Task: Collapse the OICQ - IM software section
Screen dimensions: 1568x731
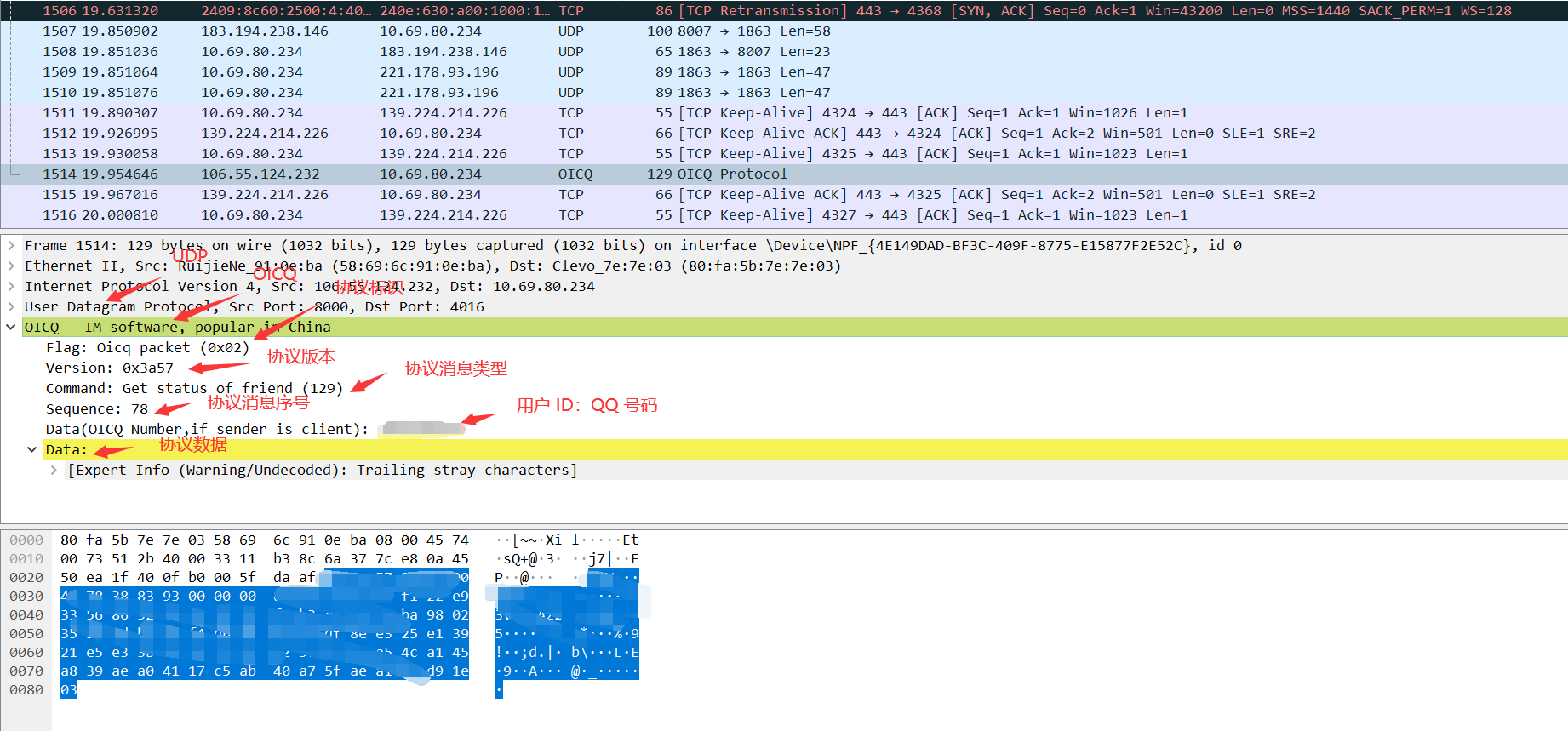Action: [11, 327]
